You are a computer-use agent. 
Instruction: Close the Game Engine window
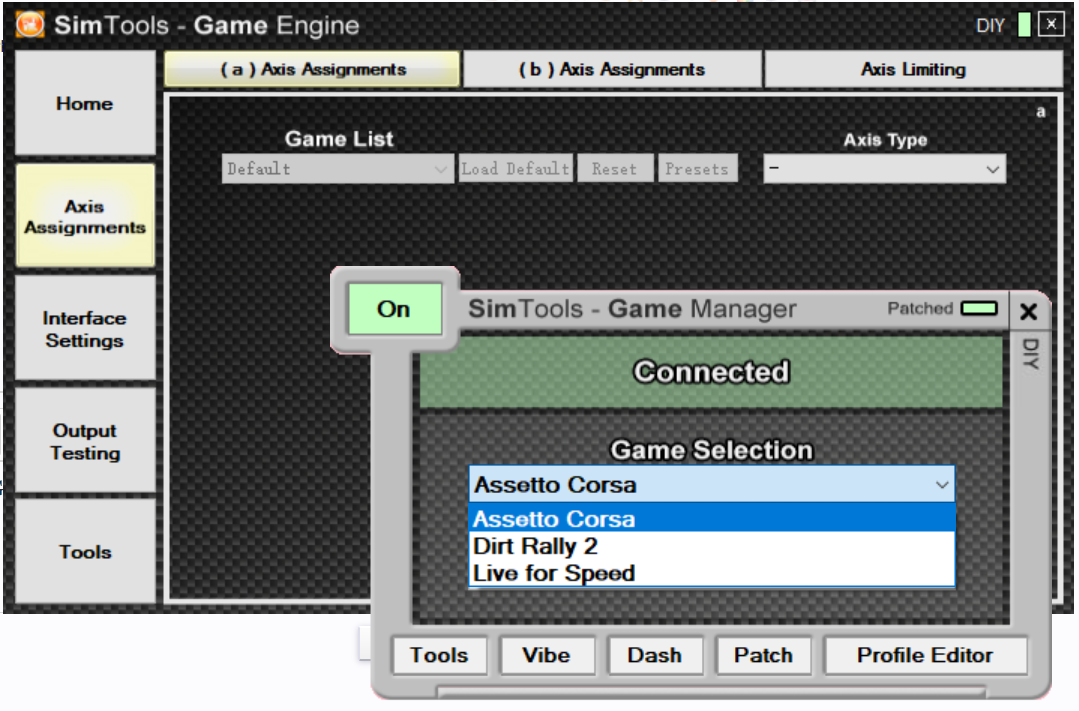1051,25
